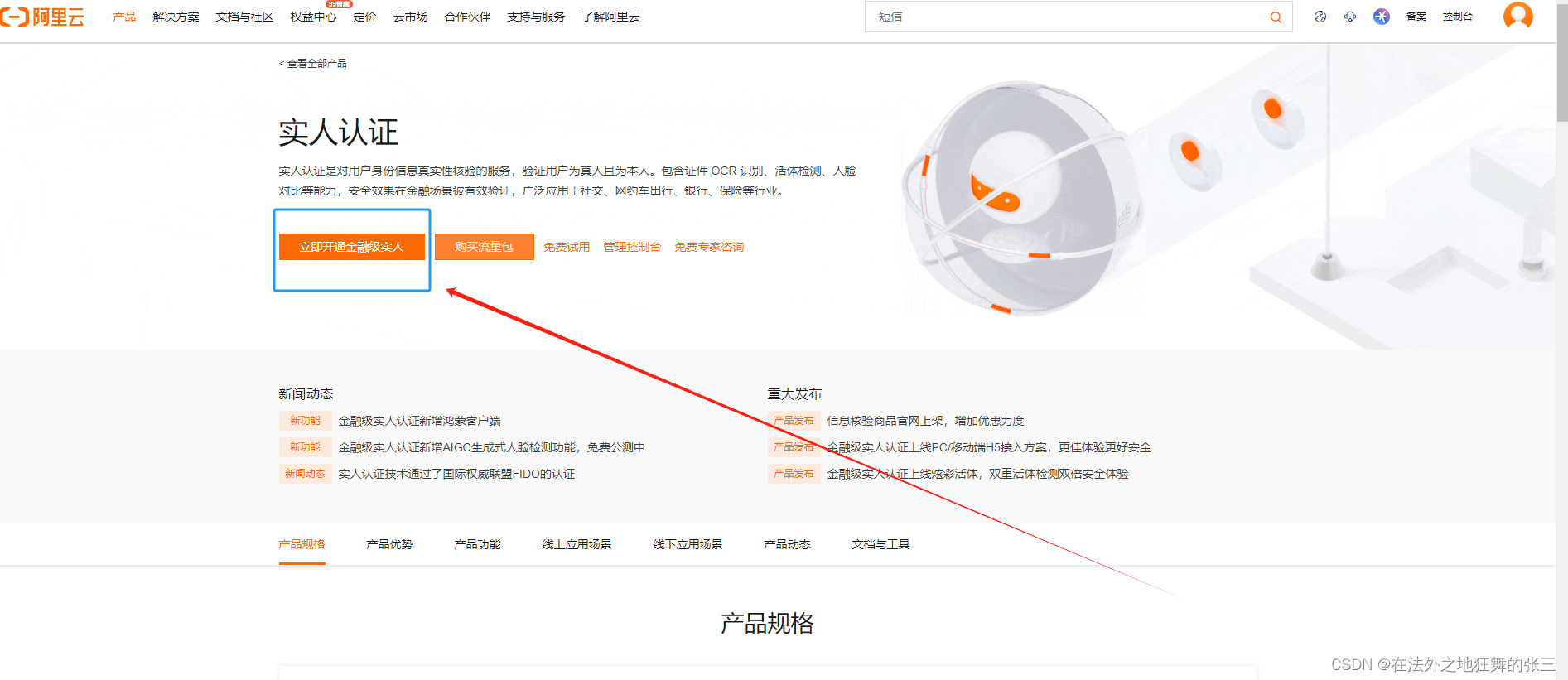This screenshot has height=680, width=1568.
Task: Switch to the 文档与工具 tab
Action: [880, 544]
